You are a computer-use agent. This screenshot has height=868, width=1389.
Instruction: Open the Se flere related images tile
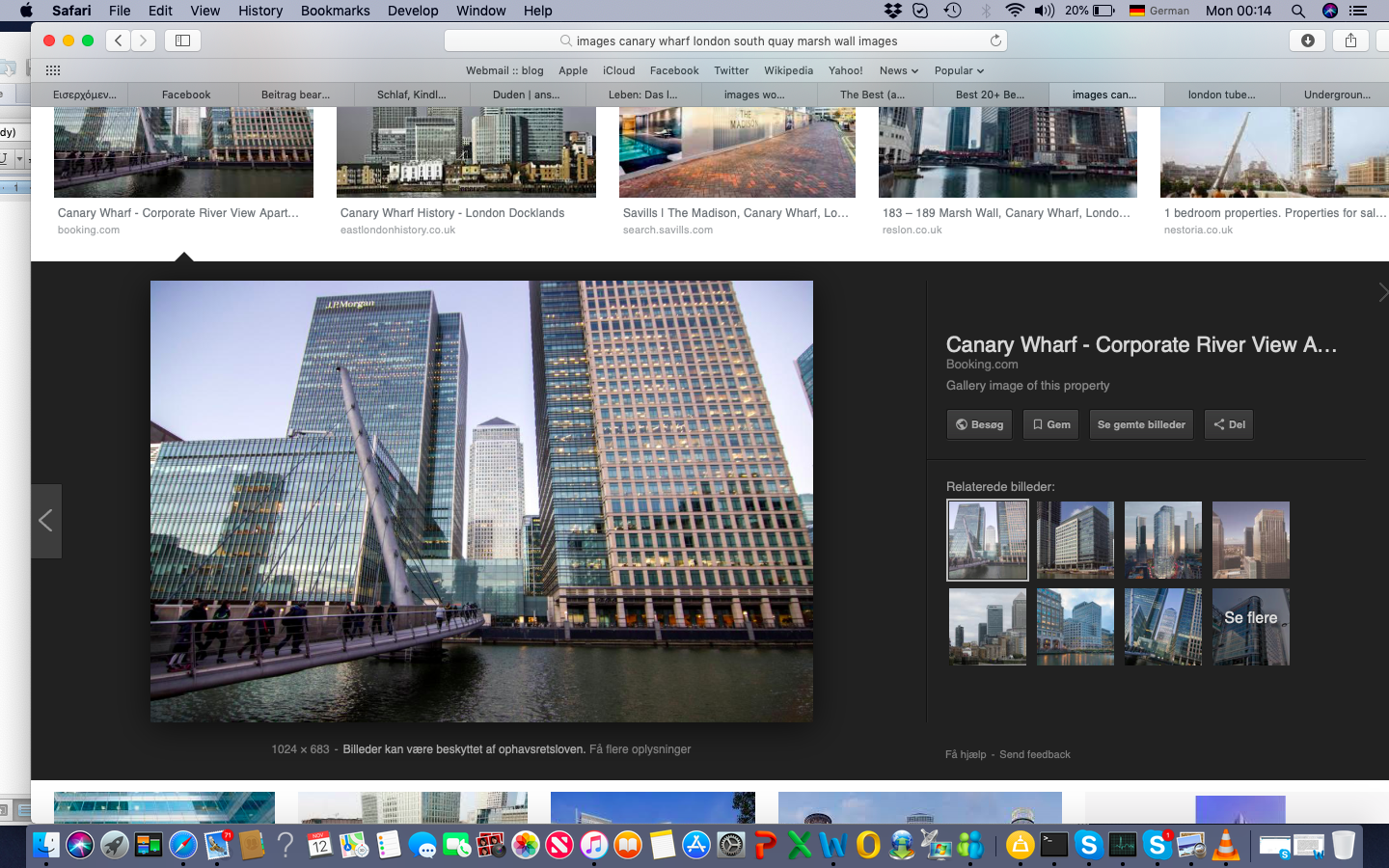(x=1250, y=627)
